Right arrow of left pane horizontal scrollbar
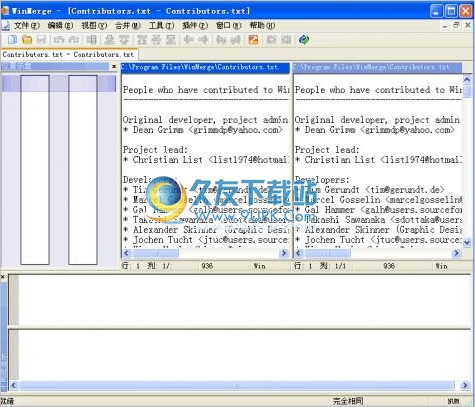Screen dimensions: 475x407 tap(284, 253)
